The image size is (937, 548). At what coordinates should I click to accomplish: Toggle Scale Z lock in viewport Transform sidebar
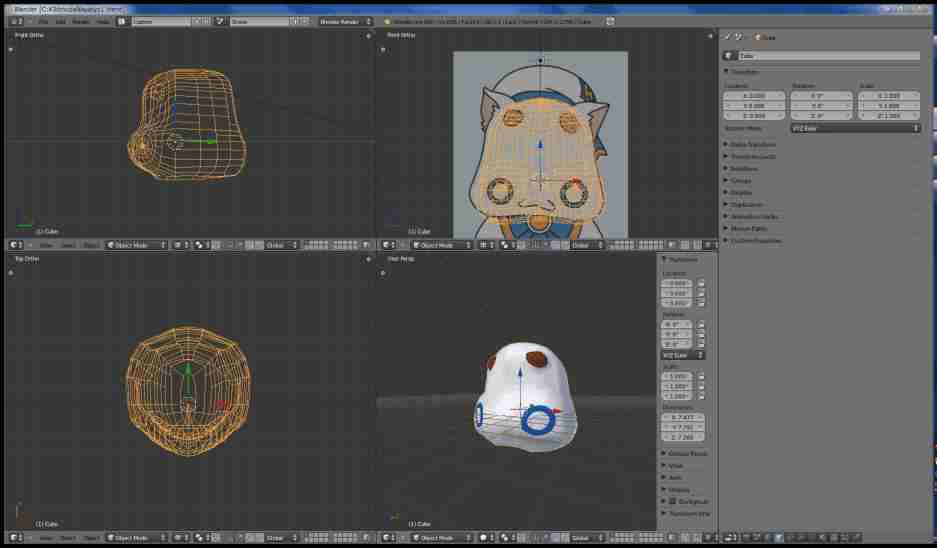click(x=701, y=396)
